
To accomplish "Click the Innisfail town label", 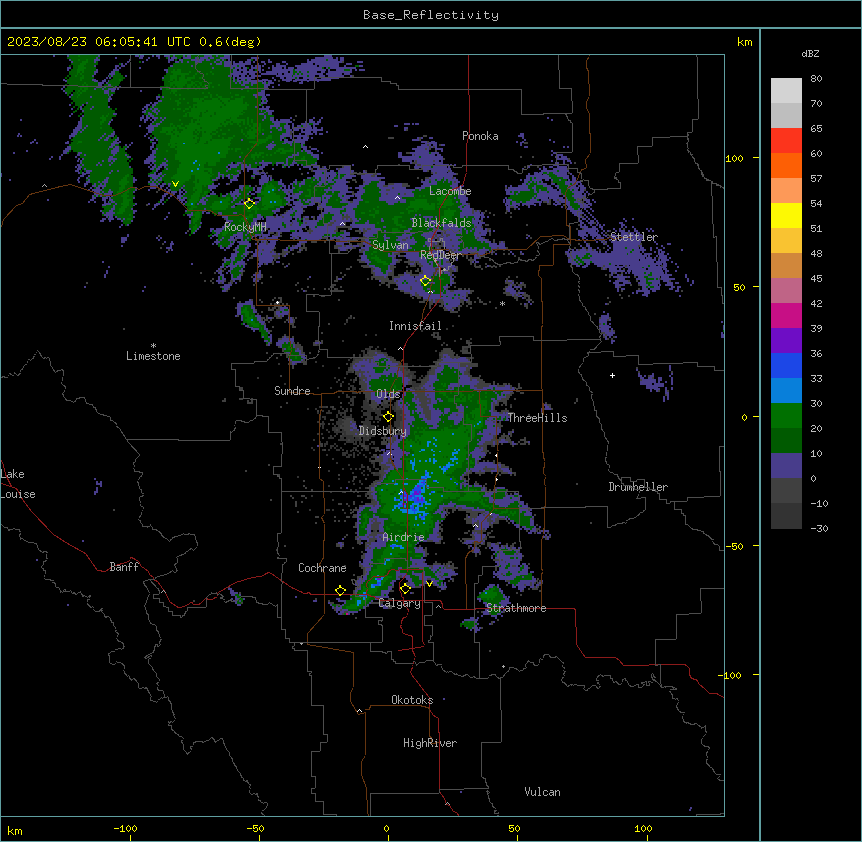I will click(x=415, y=326).
